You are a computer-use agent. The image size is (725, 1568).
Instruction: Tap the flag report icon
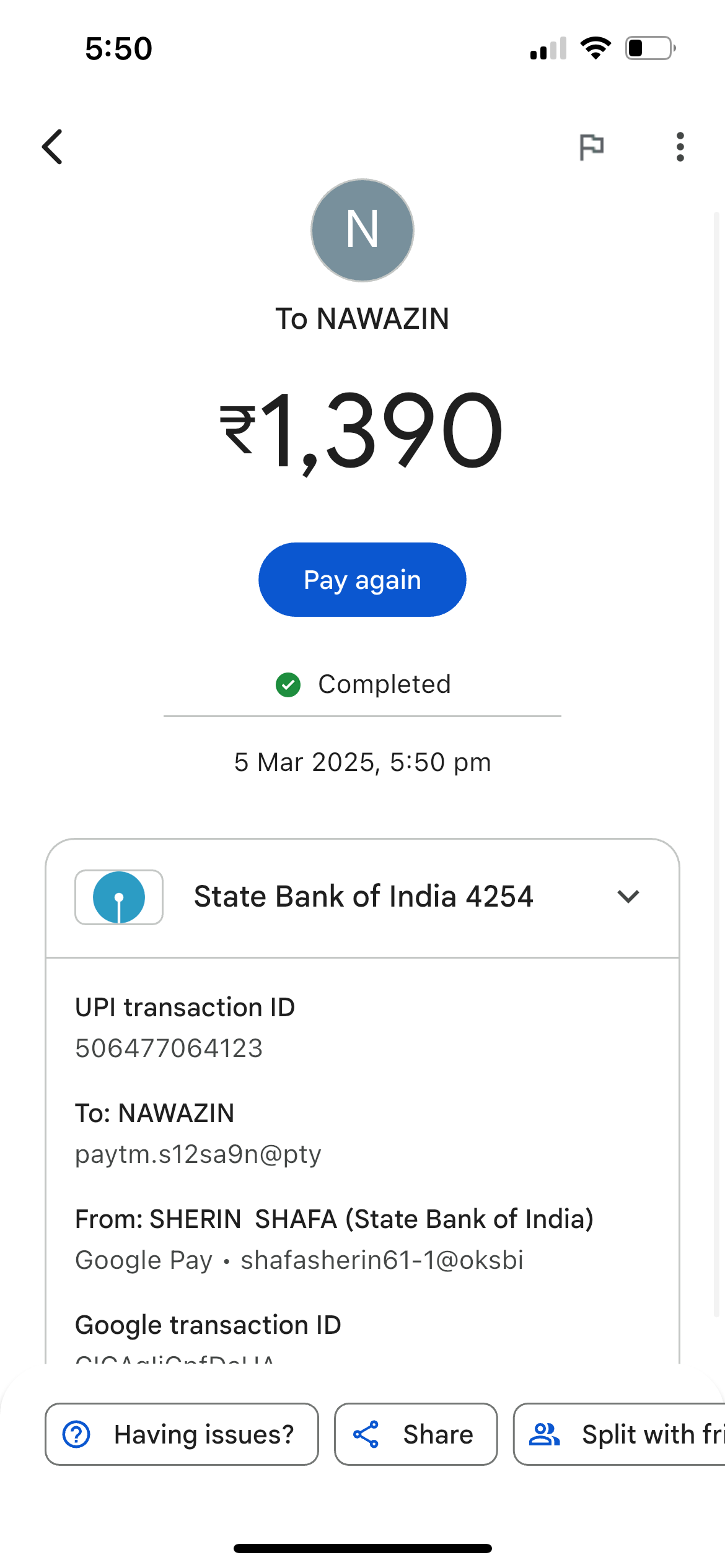point(591,147)
